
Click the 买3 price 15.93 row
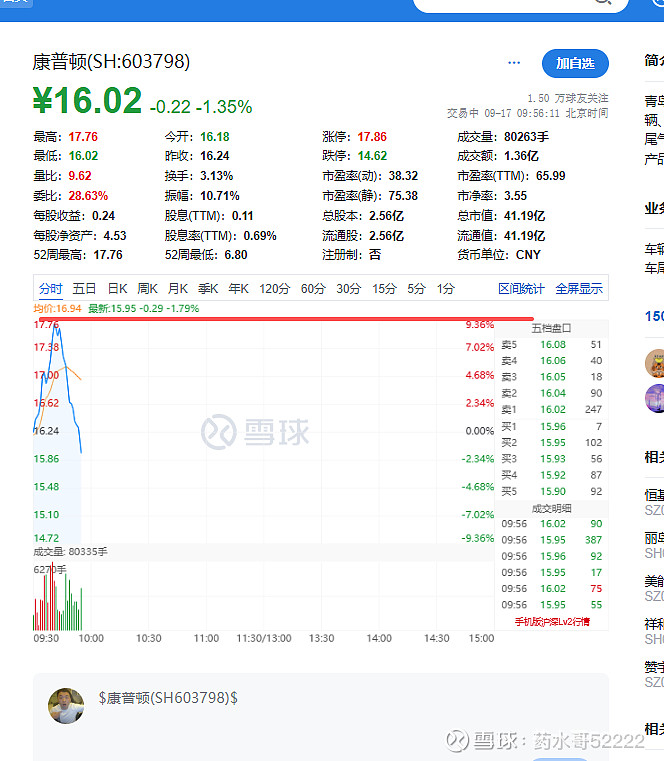point(551,459)
